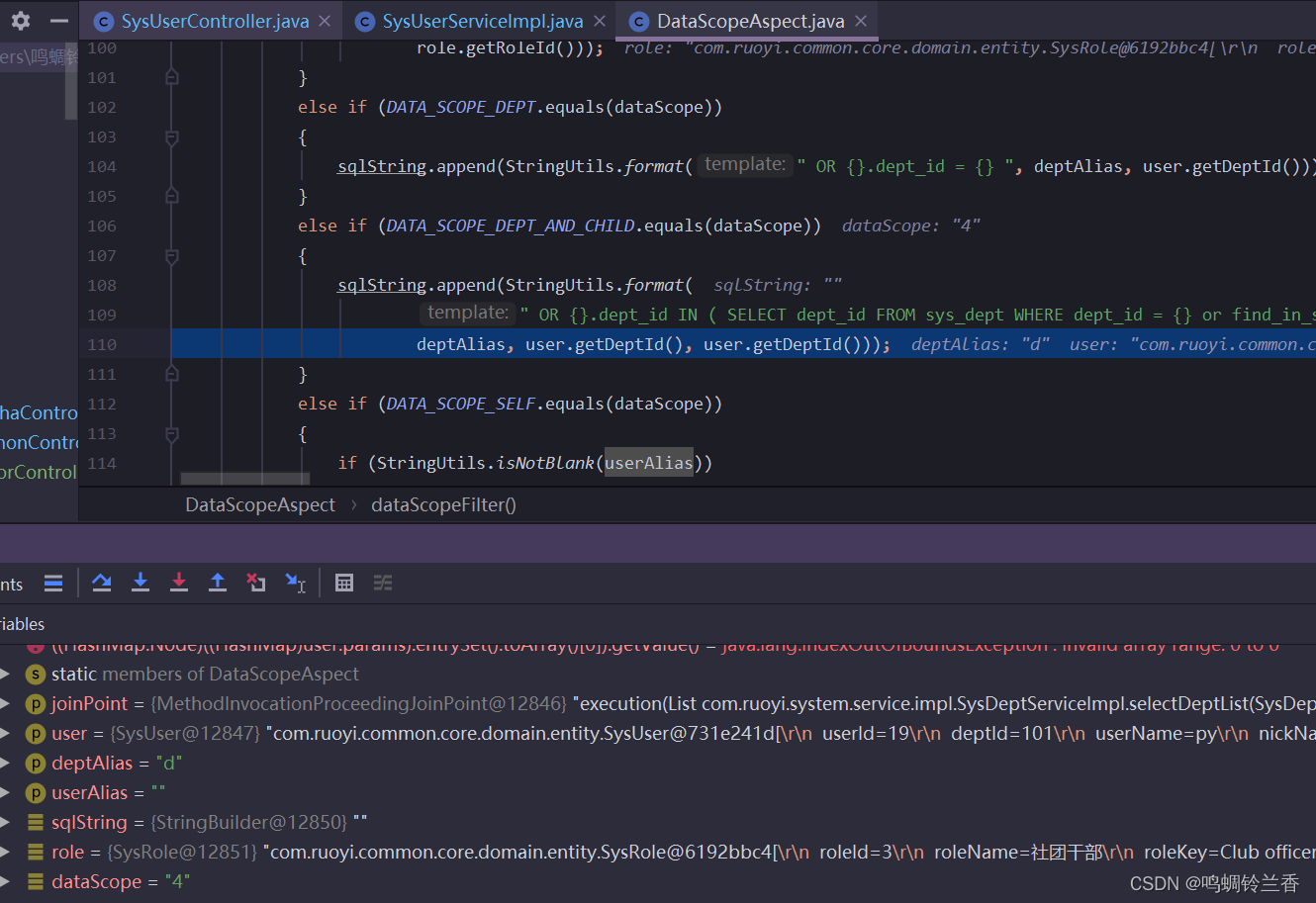
Task: Expand the joinPoint variable node
Action: pos(6,703)
